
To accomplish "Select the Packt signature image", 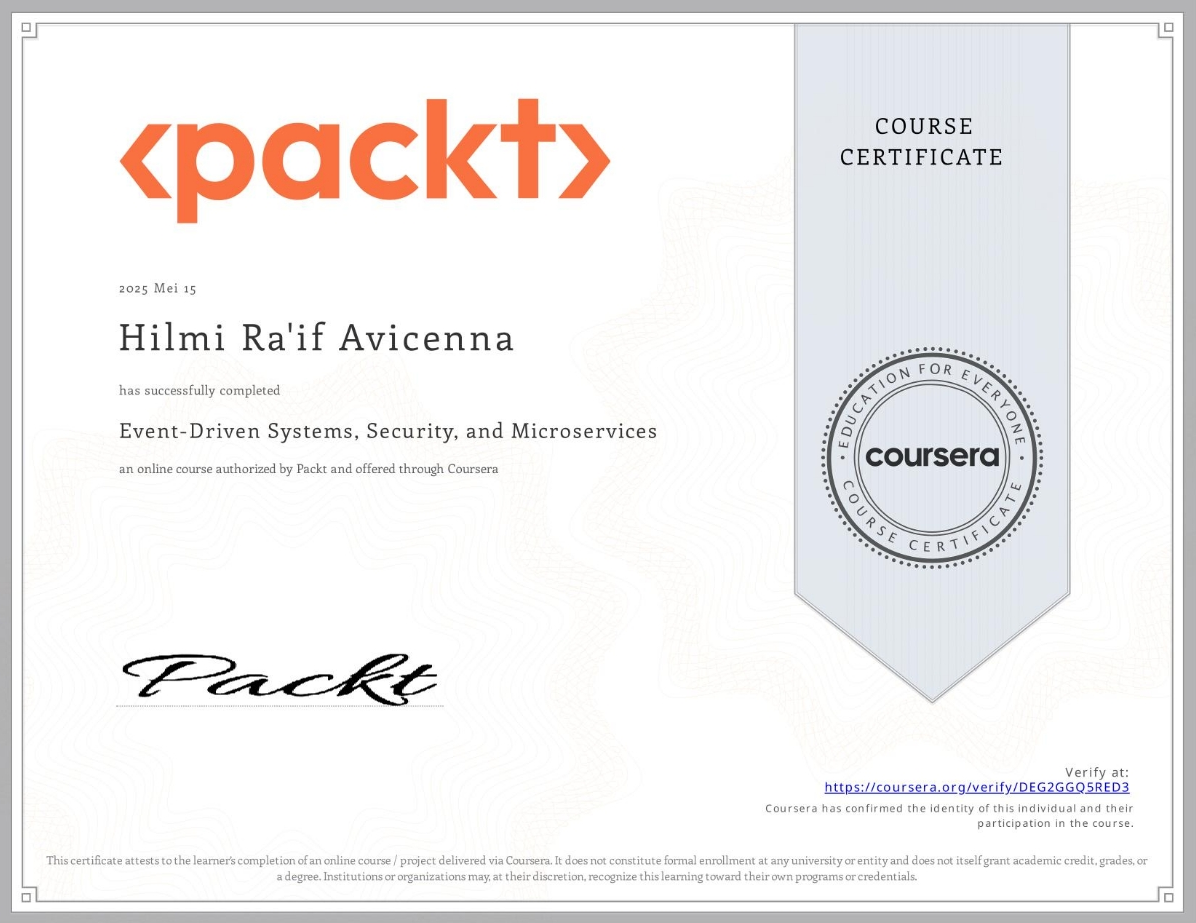I will 280,676.
